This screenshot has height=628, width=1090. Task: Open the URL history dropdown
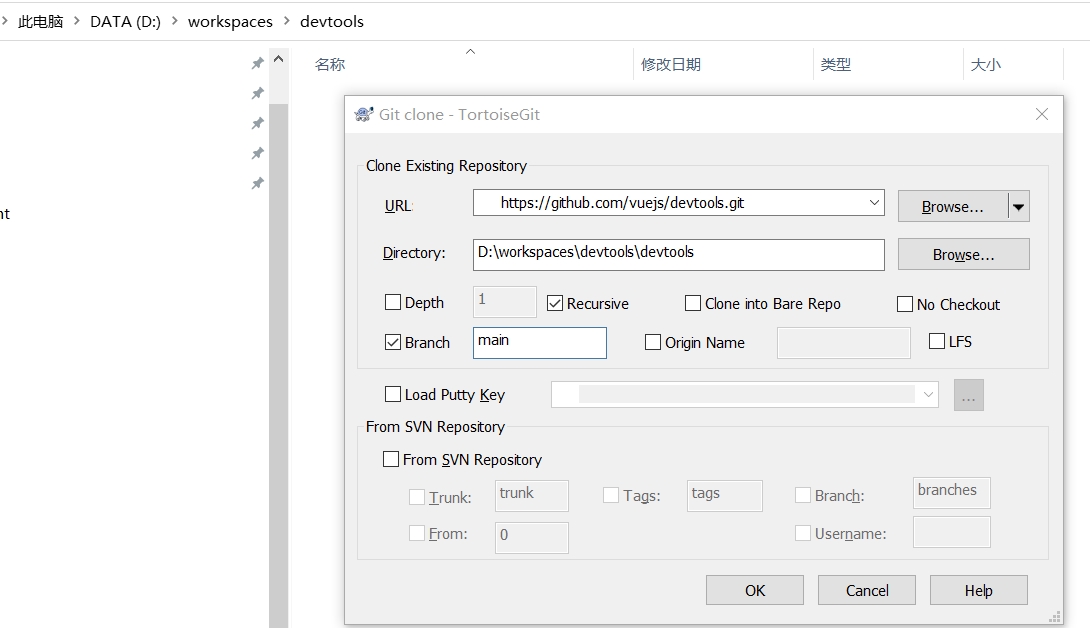coord(874,203)
